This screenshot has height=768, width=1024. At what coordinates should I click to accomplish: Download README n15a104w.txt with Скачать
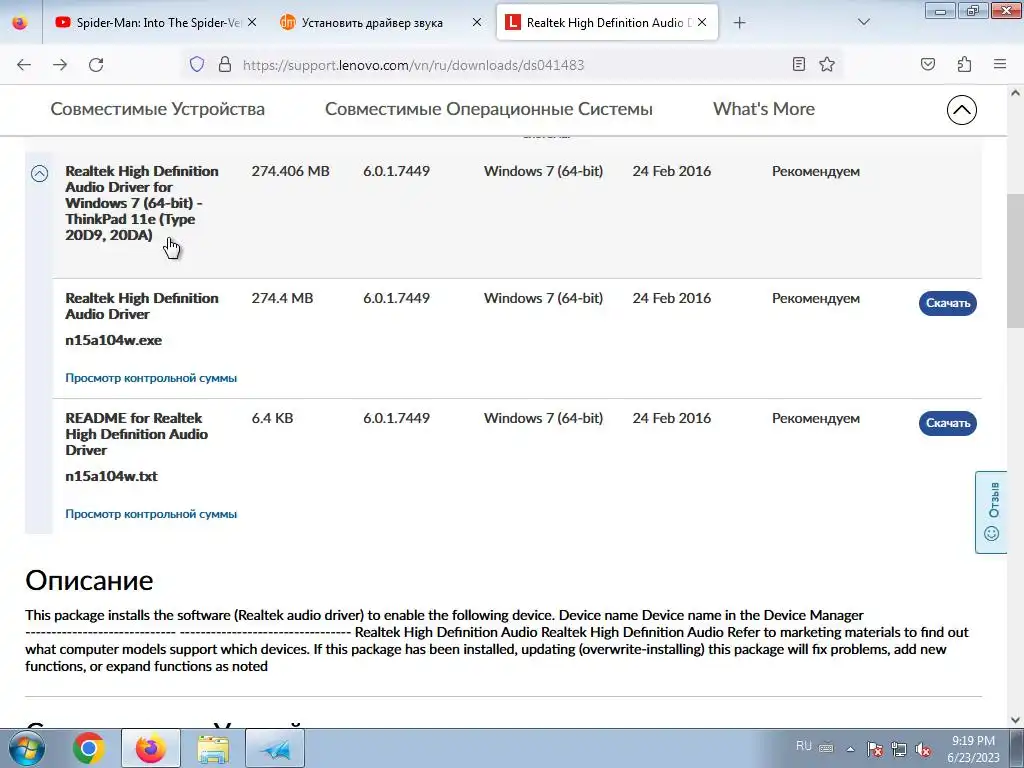coord(948,423)
